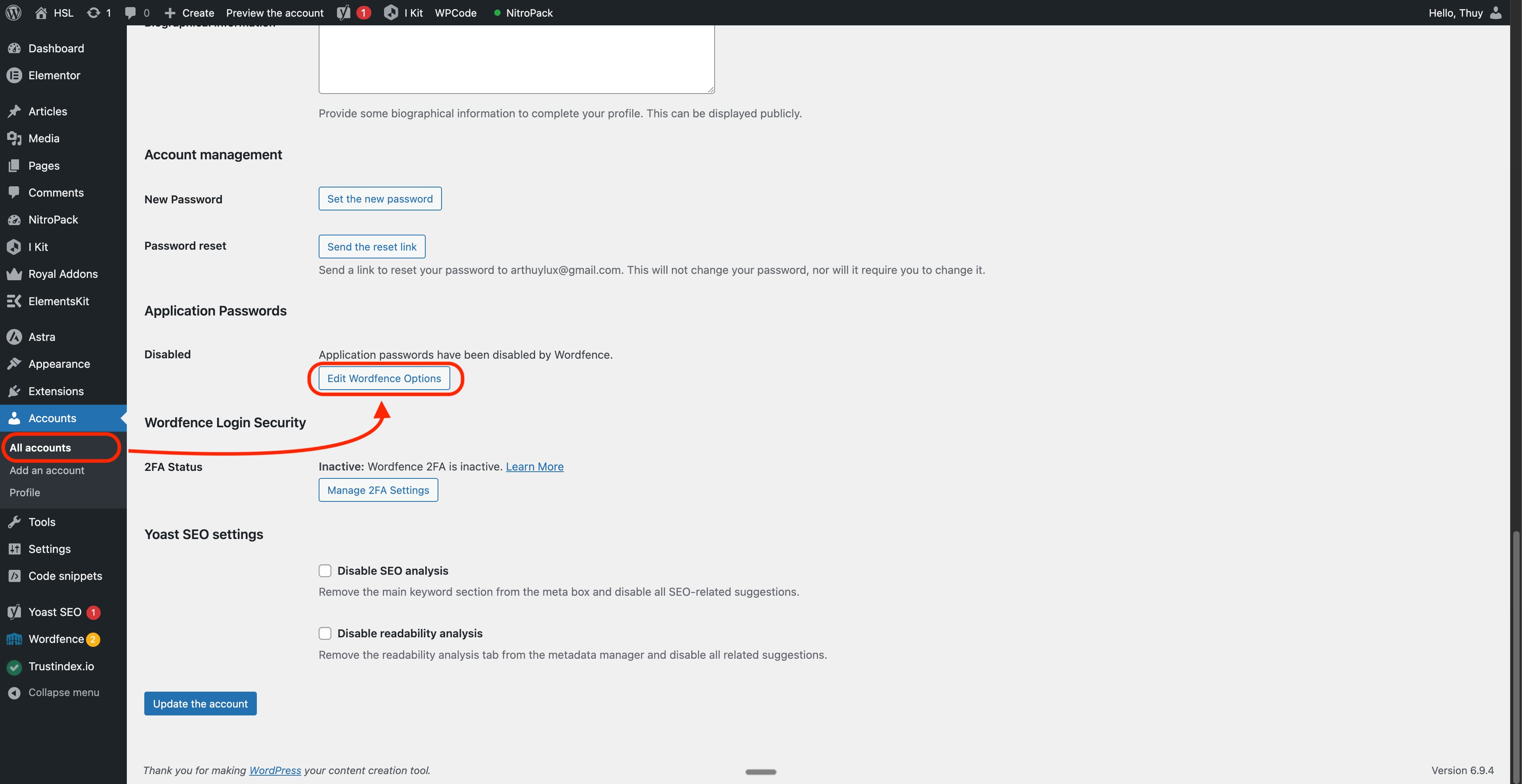The width and height of the screenshot is (1522, 784).
Task: Open the updates icon in admin bar
Action: [x=94, y=12]
